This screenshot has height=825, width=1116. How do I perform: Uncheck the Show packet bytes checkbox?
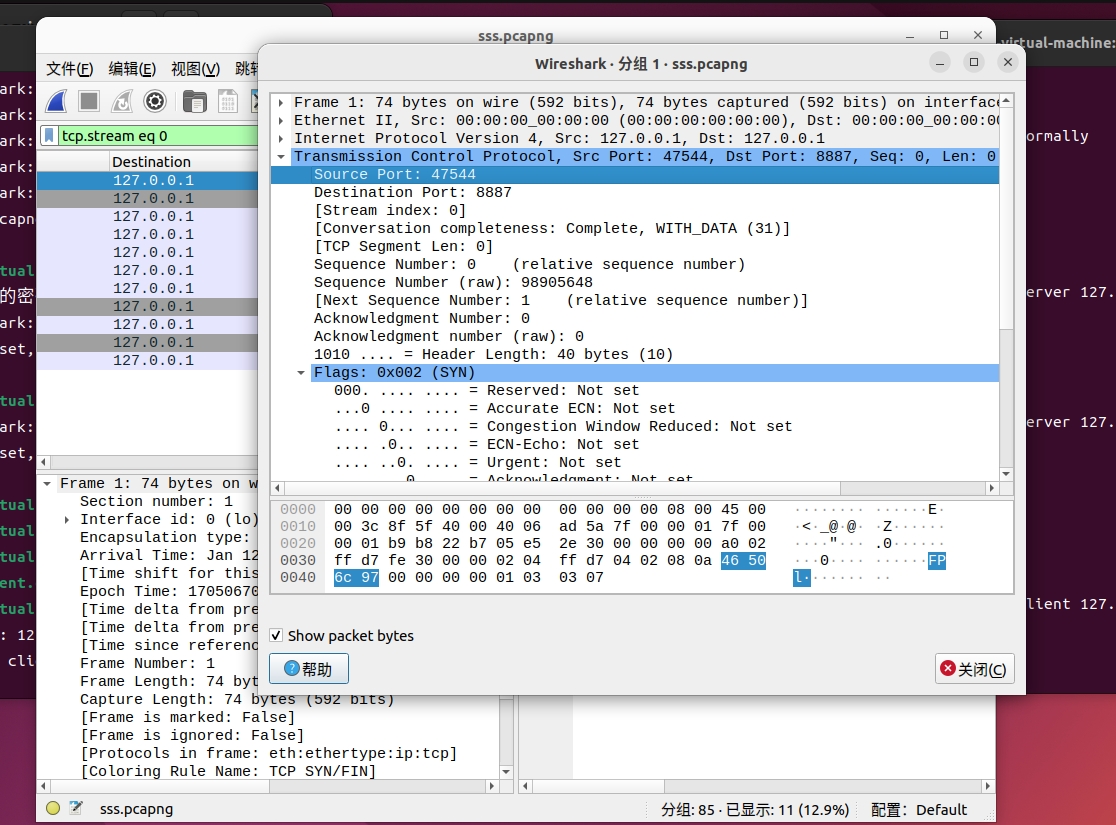276,635
